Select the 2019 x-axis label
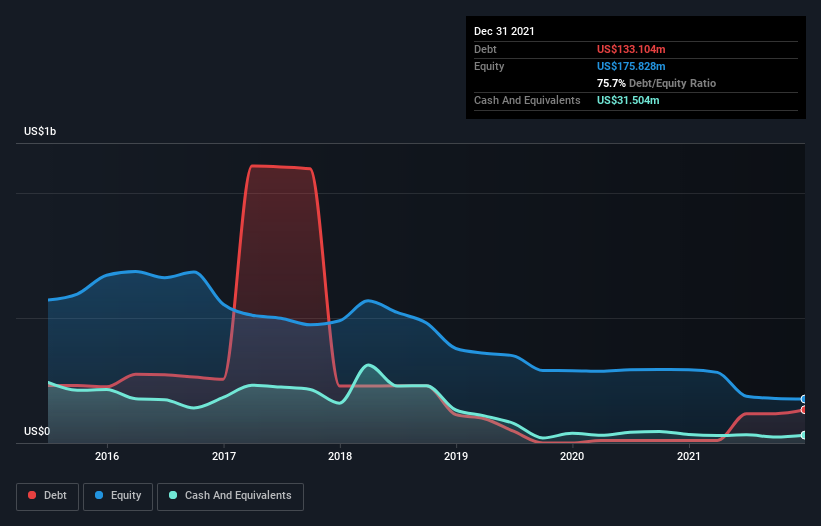The width and height of the screenshot is (821, 526). click(456, 456)
